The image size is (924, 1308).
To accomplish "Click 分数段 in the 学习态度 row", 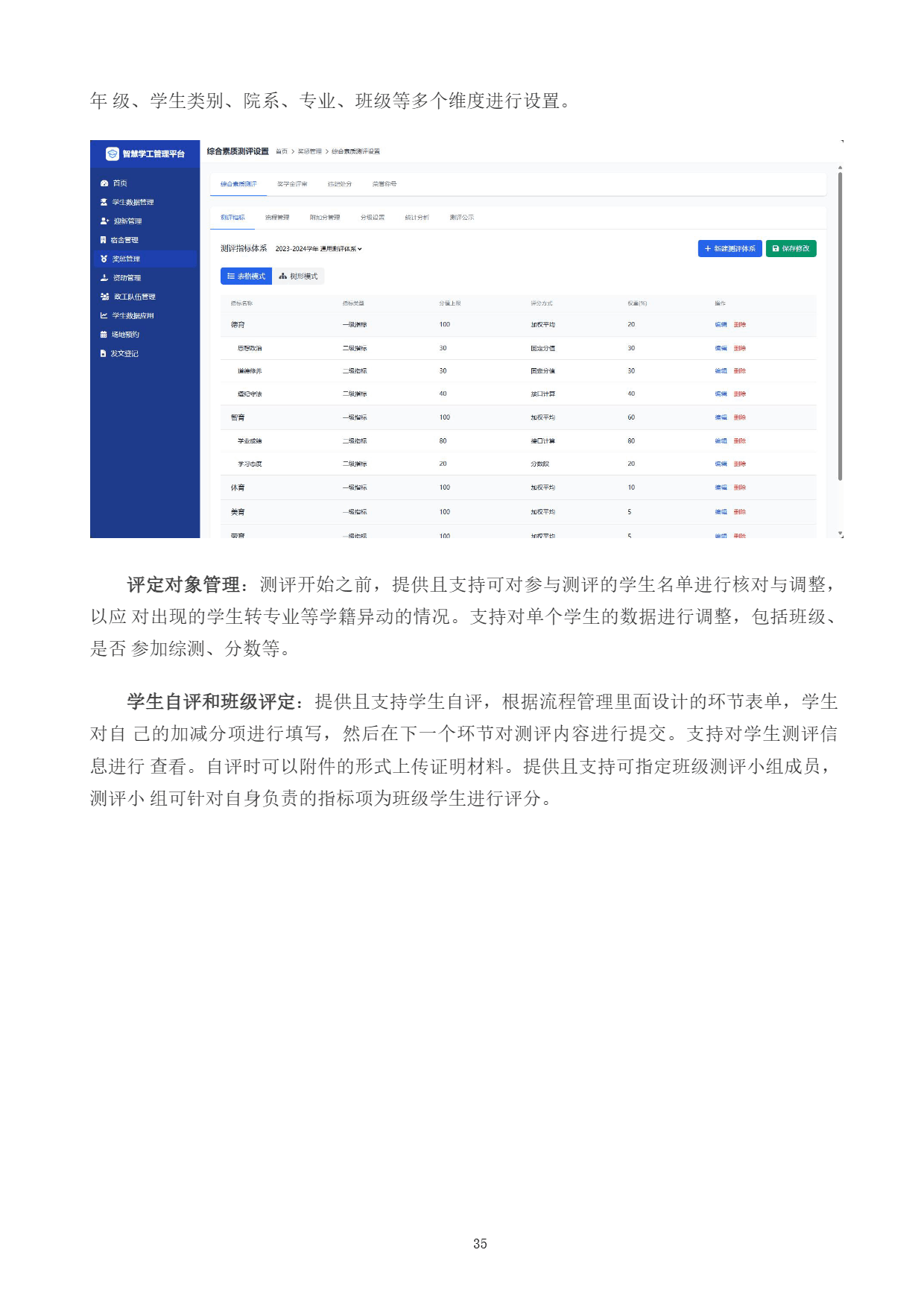I will 539,464.
